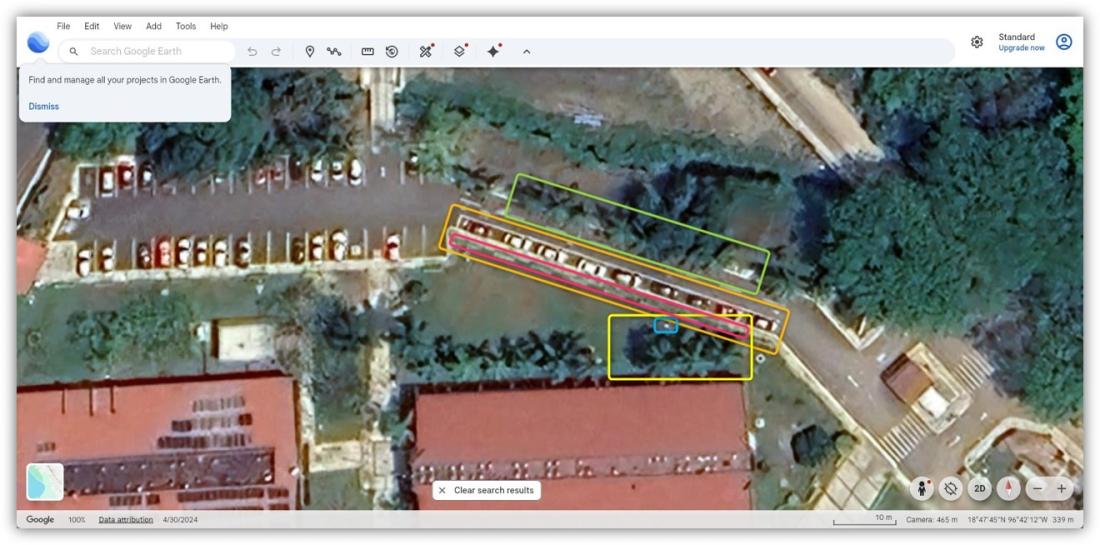
Task: Toggle Street View pegman
Action: (922, 489)
